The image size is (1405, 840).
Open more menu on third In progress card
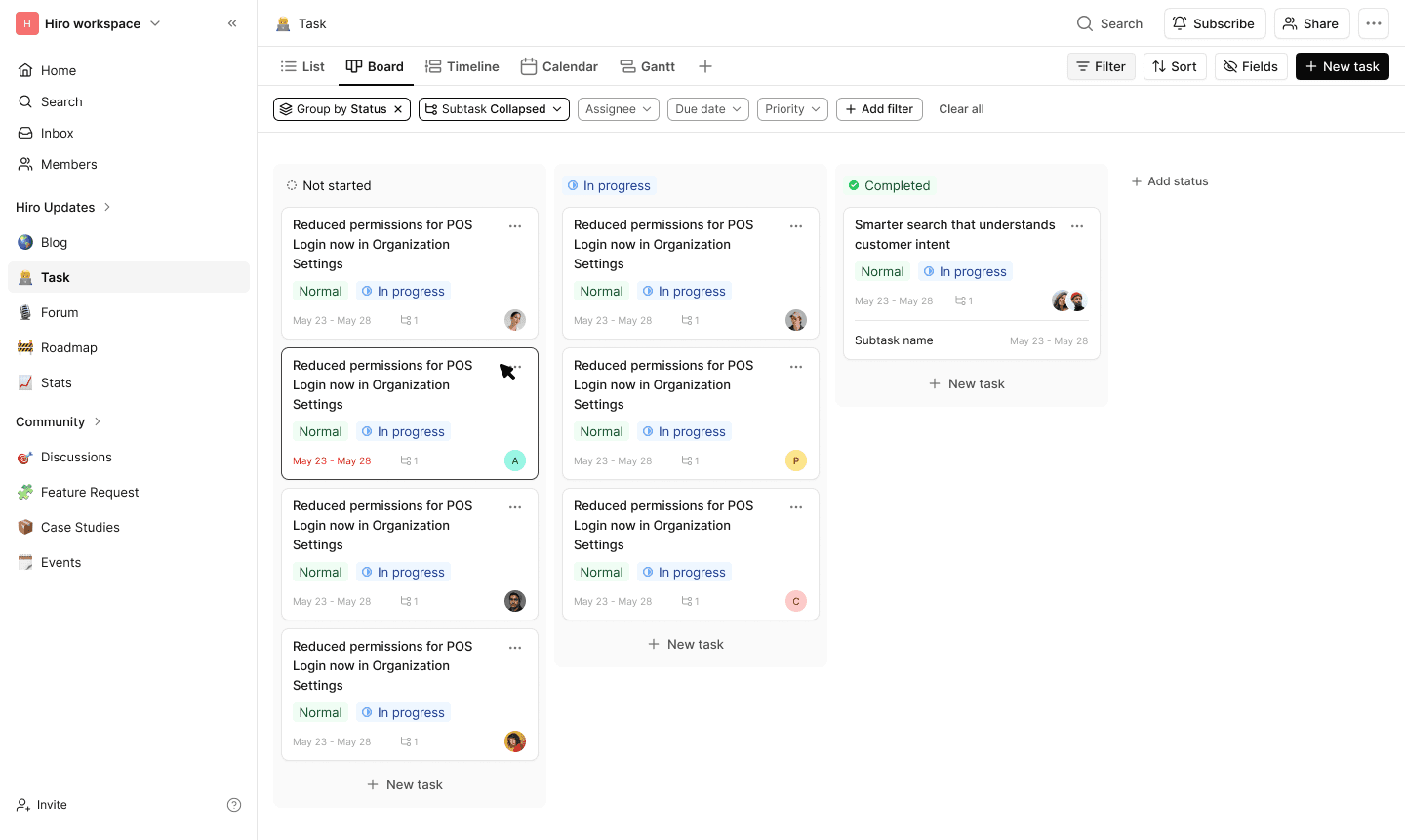[x=796, y=507]
